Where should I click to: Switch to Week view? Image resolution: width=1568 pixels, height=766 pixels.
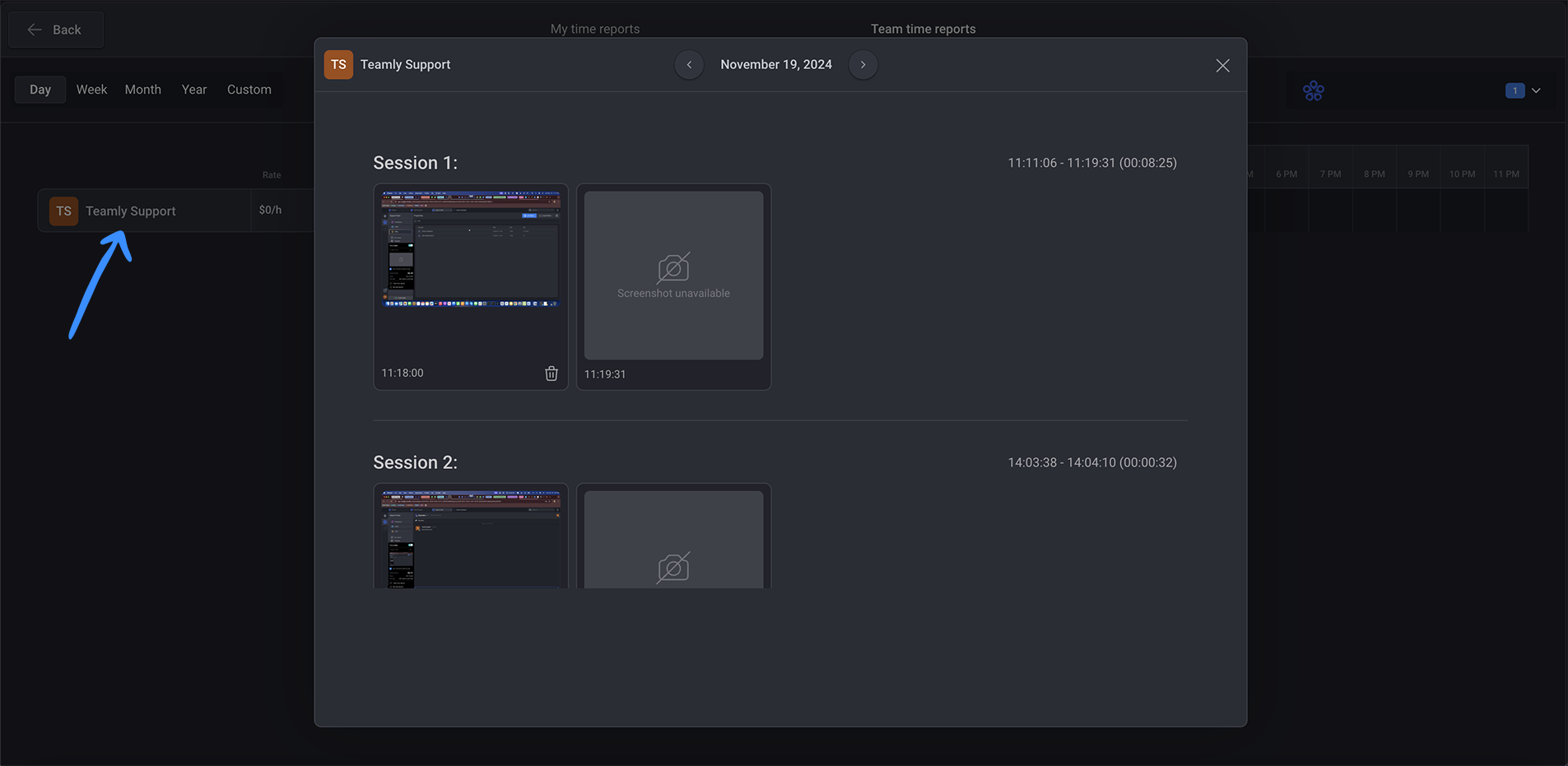coord(91,90)
